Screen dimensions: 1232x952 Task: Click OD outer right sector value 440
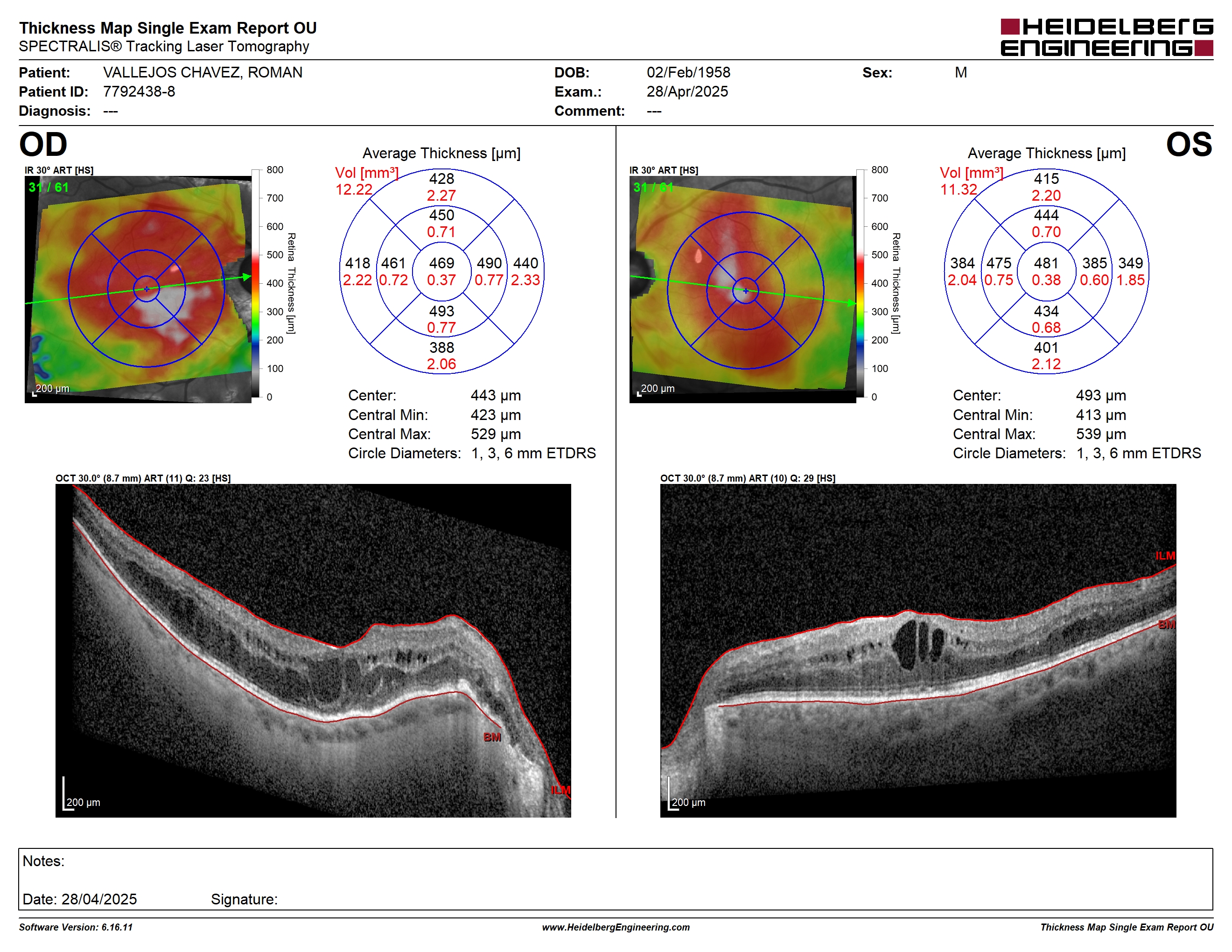[525, 263]
